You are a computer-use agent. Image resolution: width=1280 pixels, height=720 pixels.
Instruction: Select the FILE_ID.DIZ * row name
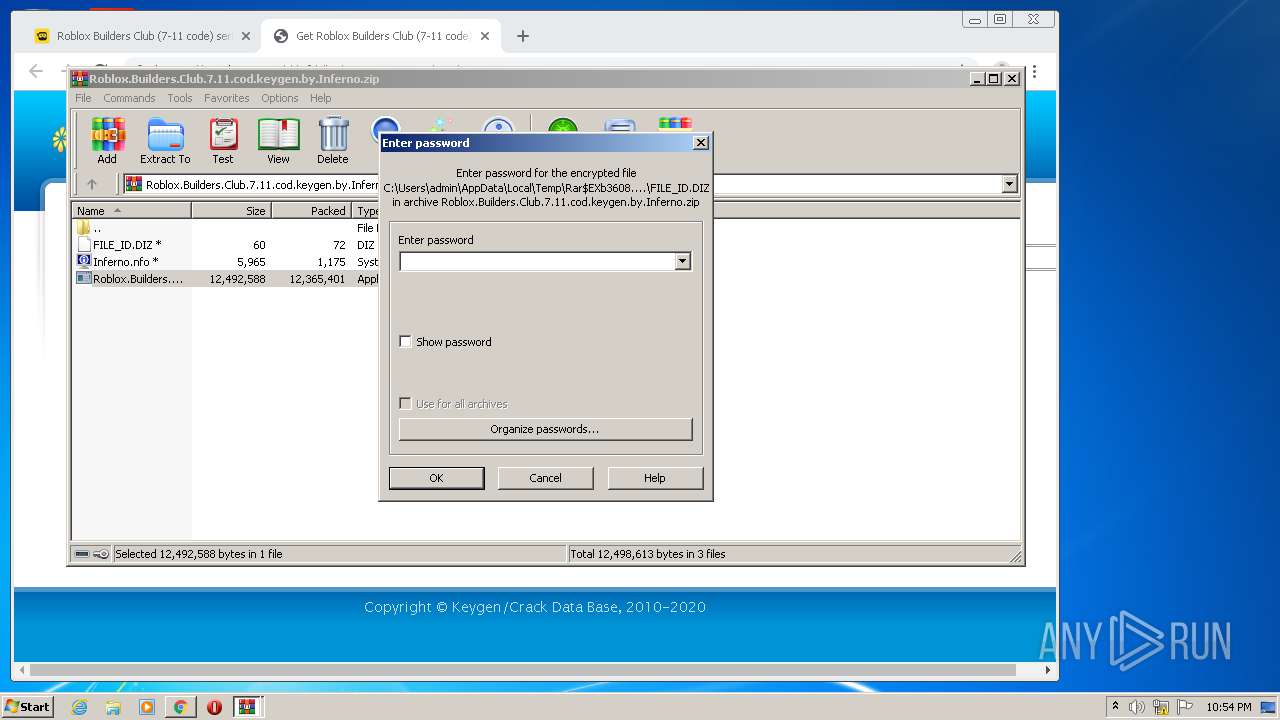[127, 245]
